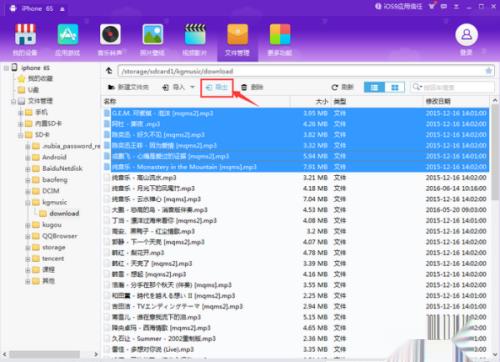Expand the QQBrowser folder node
Screen dimensions: 500x362
coord(28,237)
